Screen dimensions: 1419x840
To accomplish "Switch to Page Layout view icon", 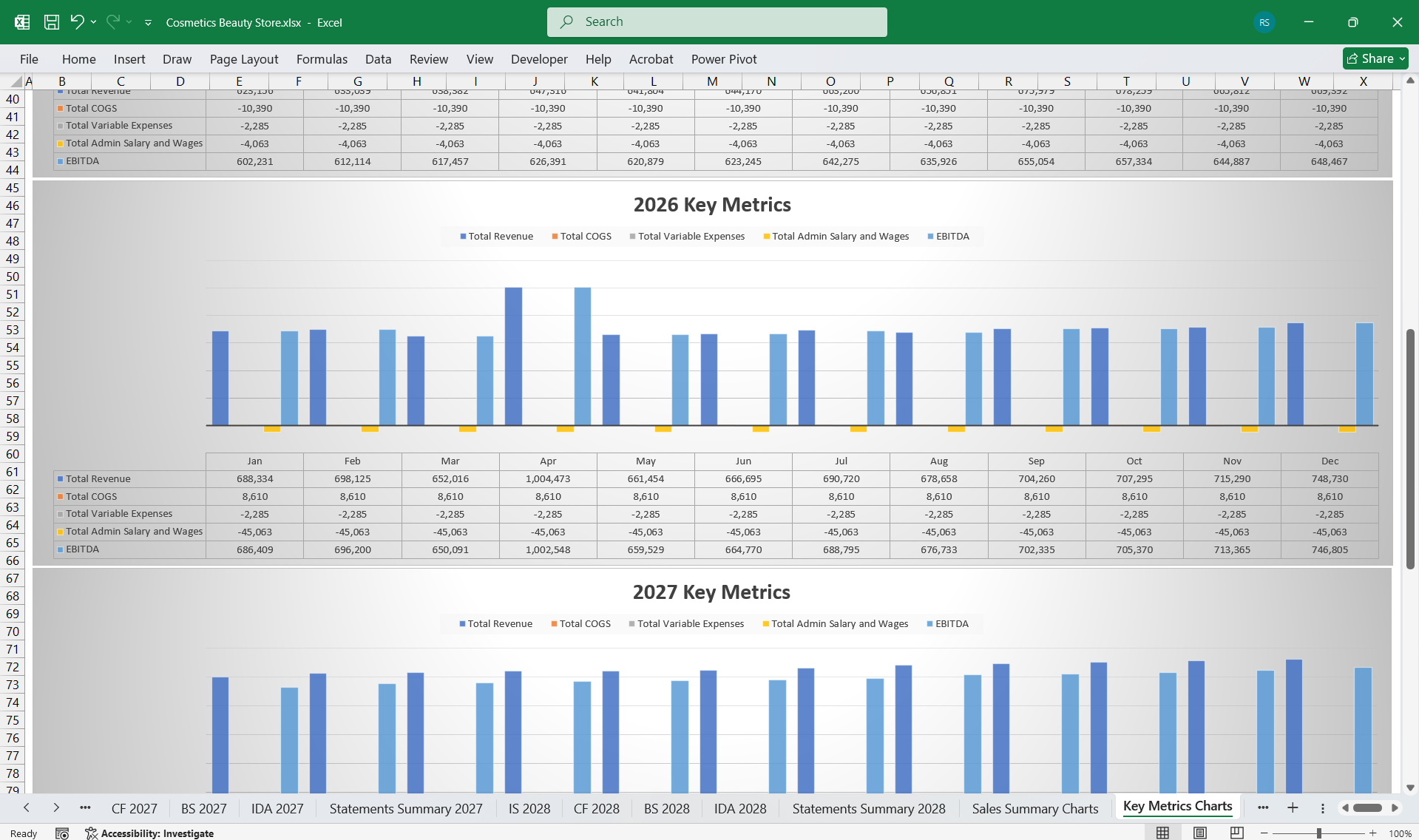I will point(1199,833).
